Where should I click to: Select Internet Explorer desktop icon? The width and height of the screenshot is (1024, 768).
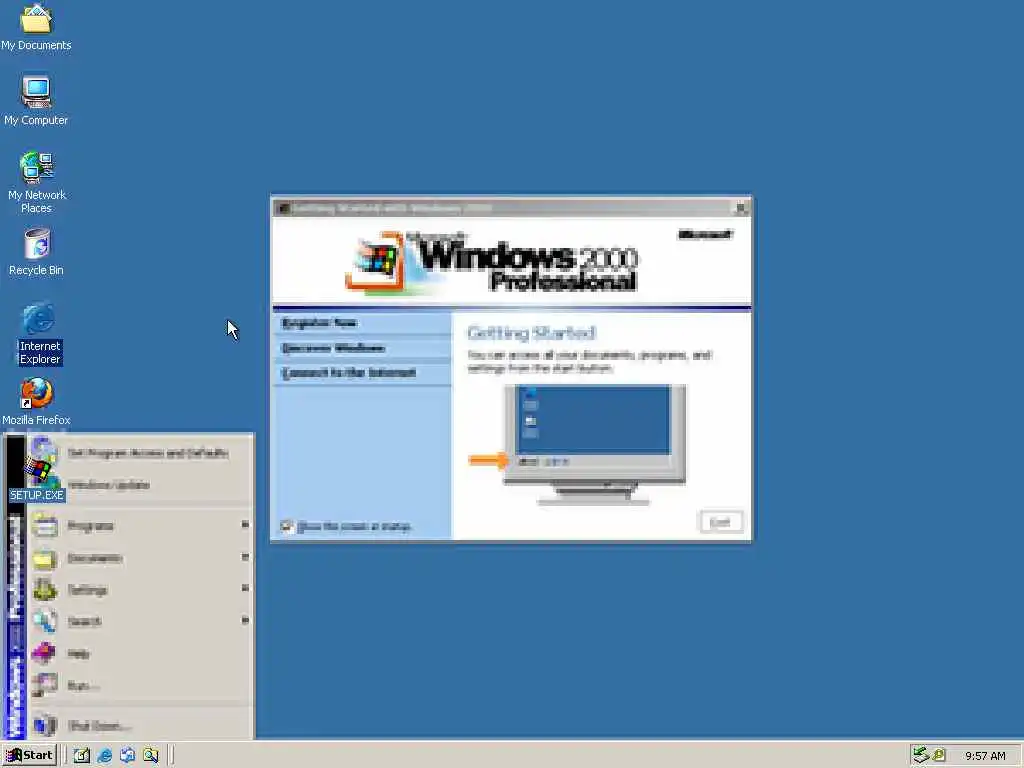click(x=39, y=333)
